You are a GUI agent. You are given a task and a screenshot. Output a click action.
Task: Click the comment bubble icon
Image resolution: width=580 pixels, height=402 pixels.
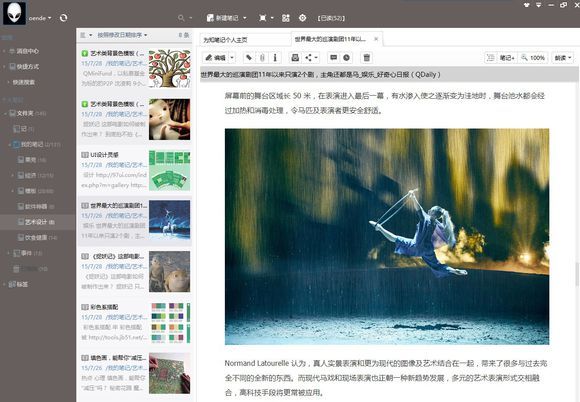[333, 58]
